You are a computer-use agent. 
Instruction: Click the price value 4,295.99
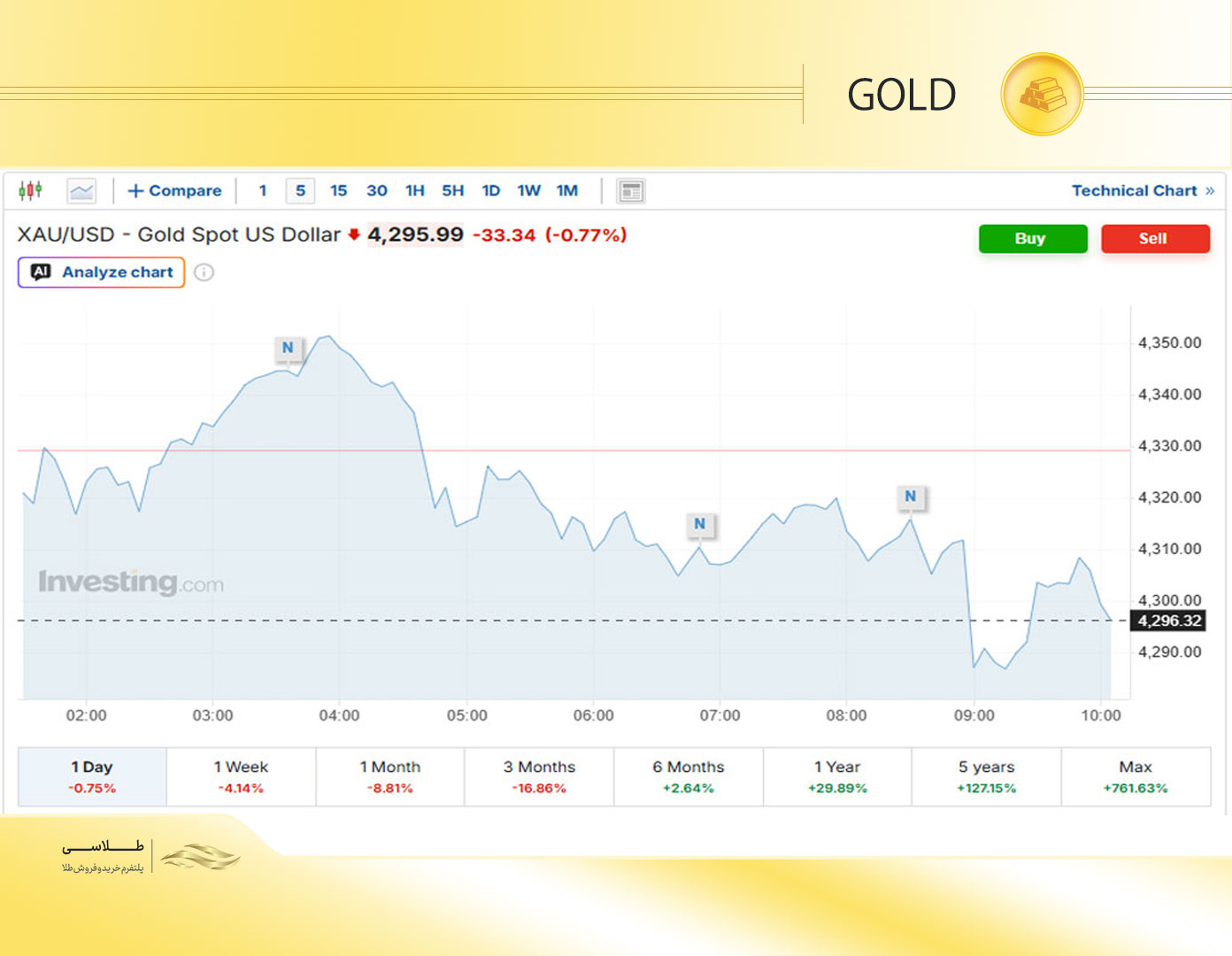pos(415,235)
